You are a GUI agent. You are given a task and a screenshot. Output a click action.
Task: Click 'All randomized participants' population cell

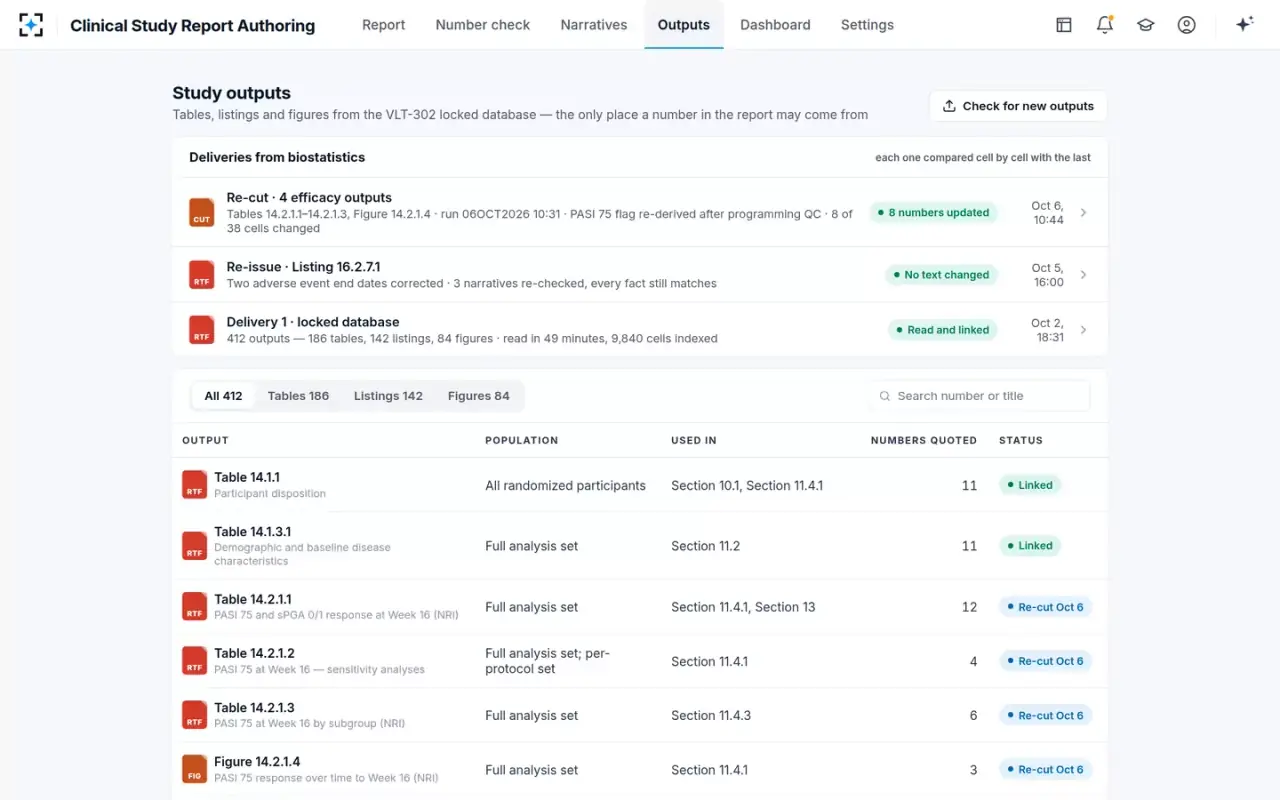click(x=565, y=485)
